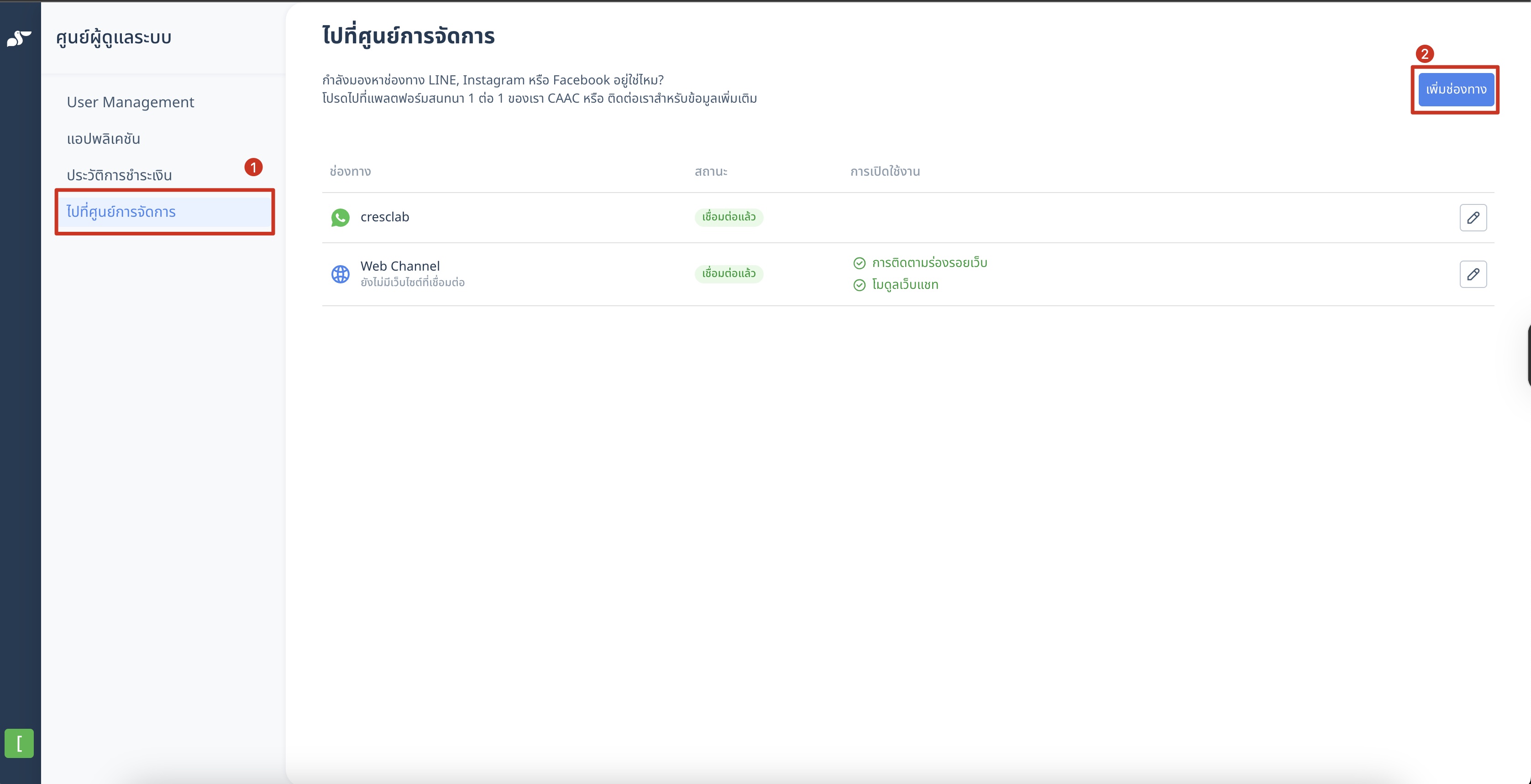
Task: Click the โมดูลเว็บแชท label
Action: tap(905, 285)
